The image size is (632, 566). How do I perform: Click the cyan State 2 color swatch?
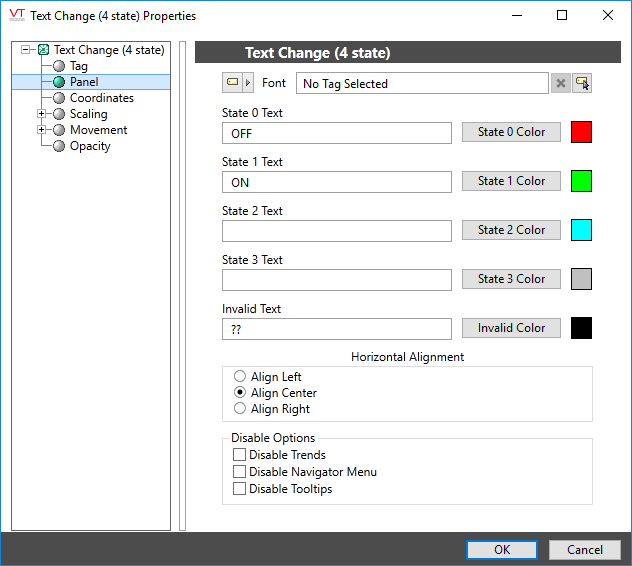pos(581,230)
